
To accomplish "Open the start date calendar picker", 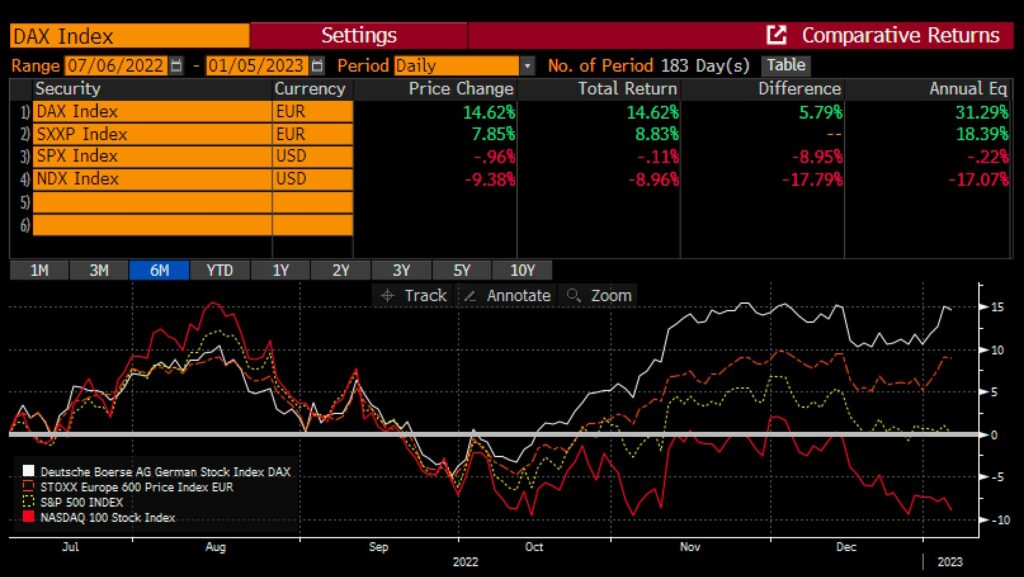I will [x=176, y=66].
